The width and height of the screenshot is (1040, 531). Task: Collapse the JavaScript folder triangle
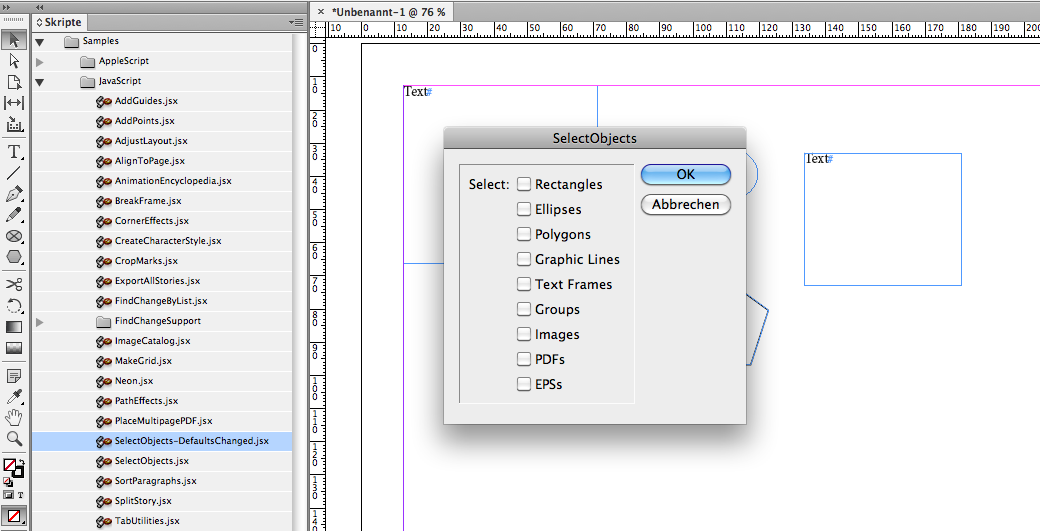[x=40, y=82]
